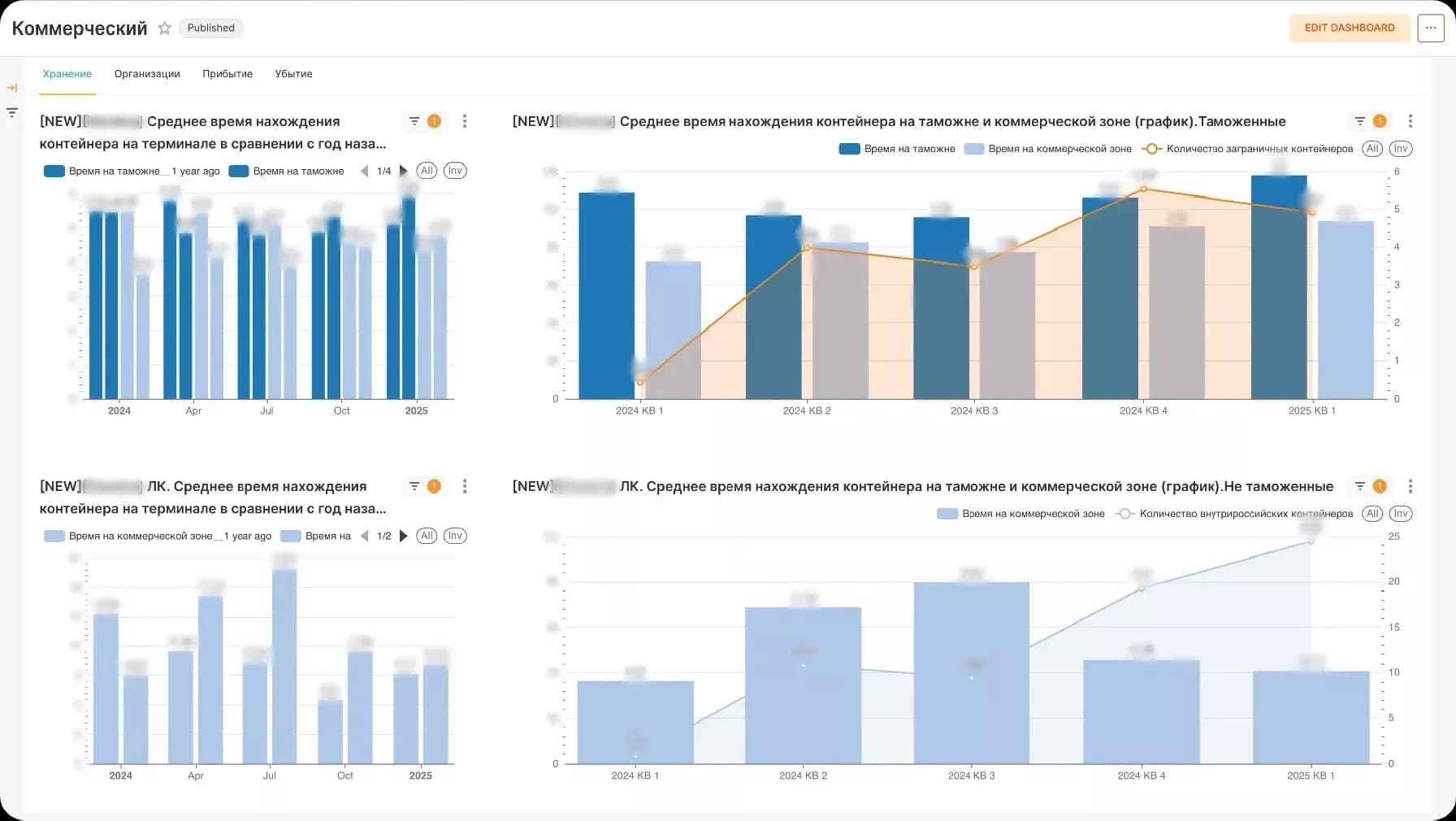Viewport: 1456px width, 821px height.
Task: Switch to the Организации tab
Action: coord(147,74)
